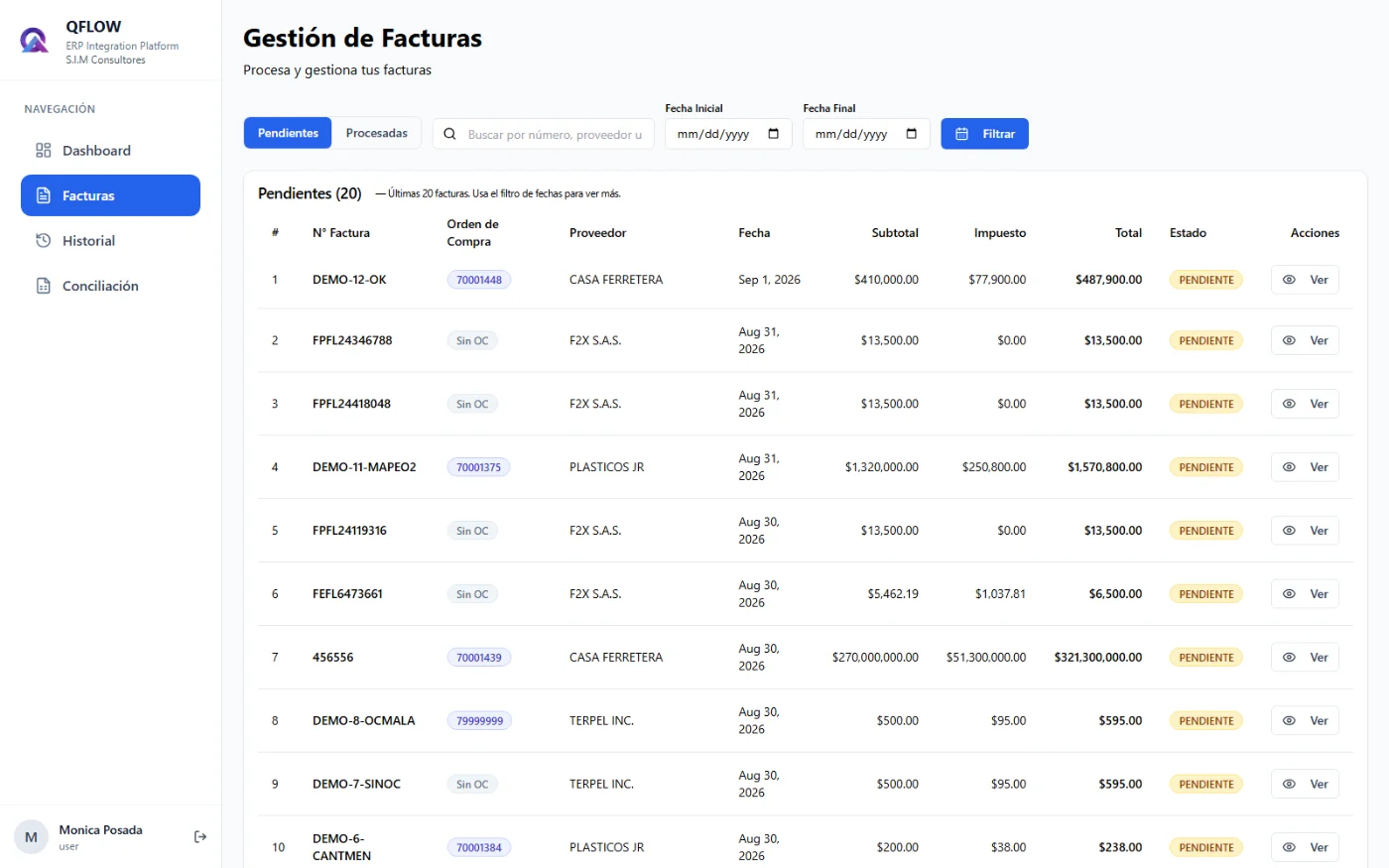Screen dimensions: 1389x868
Task: Click the Sin OC badge for FPFL24346788
Action: pyautogui.click(x=472, y=340)
